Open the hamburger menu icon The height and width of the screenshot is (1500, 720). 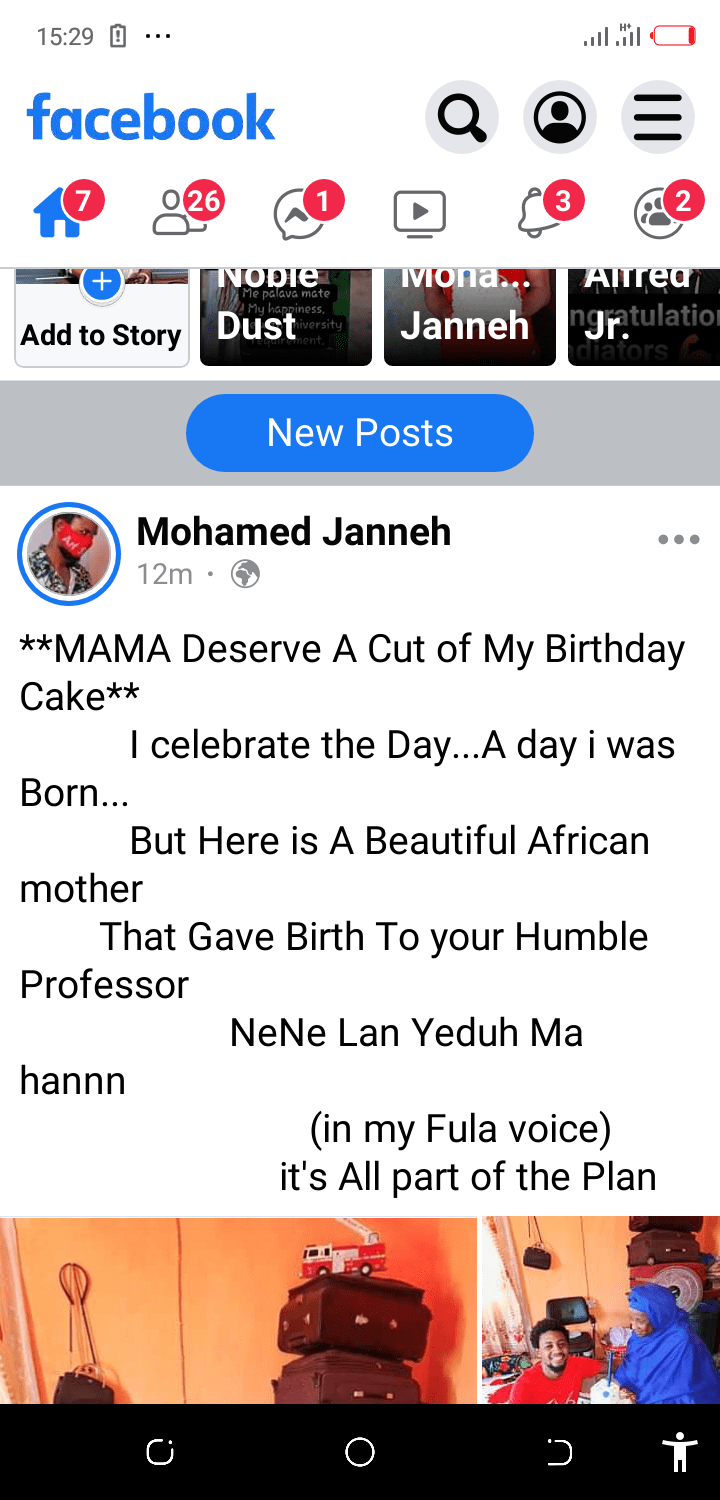657,118
